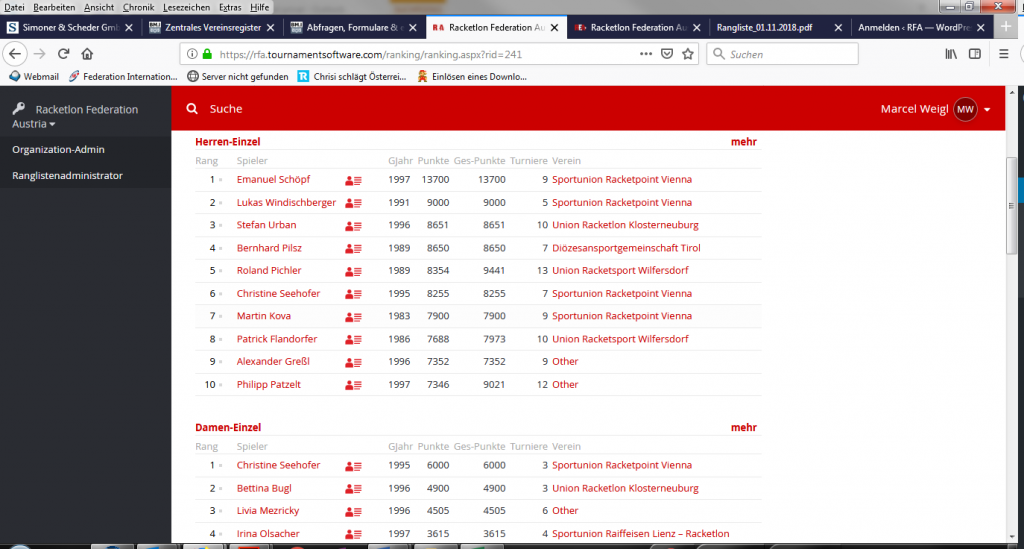Click the scrollbar down arrow
Screen dimensions: 1024x549
1012,537
